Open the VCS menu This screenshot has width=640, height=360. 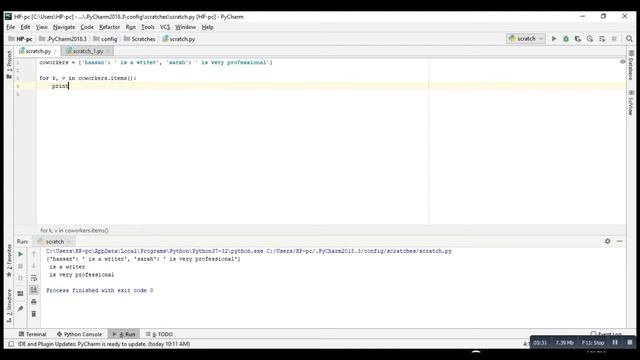(x=165, y=27)
